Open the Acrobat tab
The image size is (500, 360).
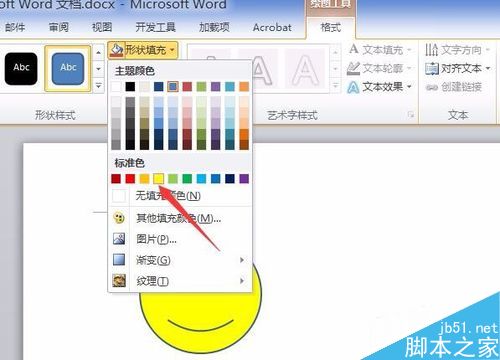(272, 27)
